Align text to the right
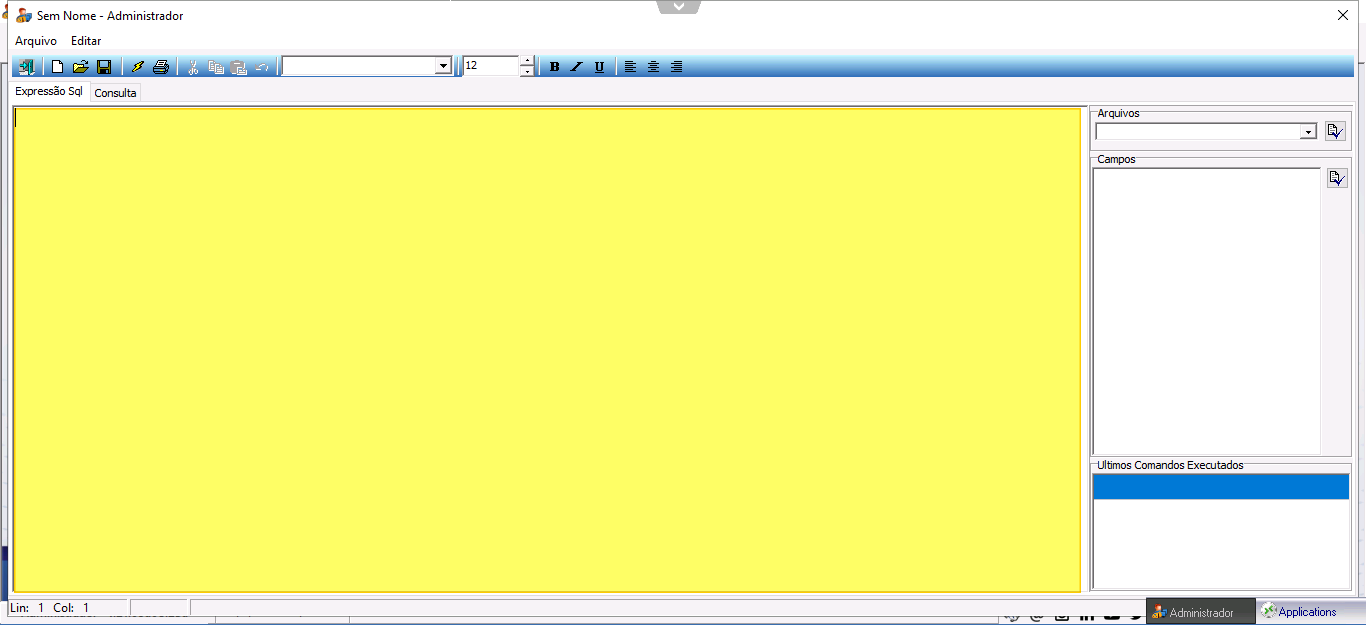The image size is (1366, 625). (x=676, y=67)
